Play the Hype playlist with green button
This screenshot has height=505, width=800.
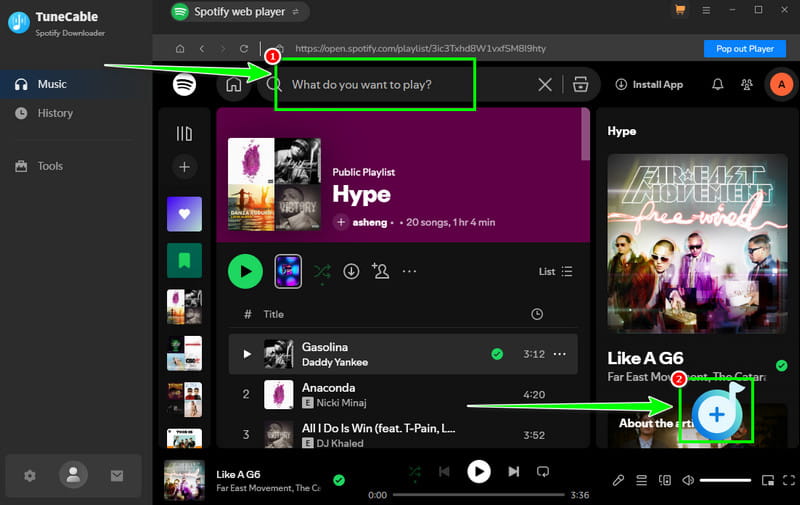tap(245, 271)
